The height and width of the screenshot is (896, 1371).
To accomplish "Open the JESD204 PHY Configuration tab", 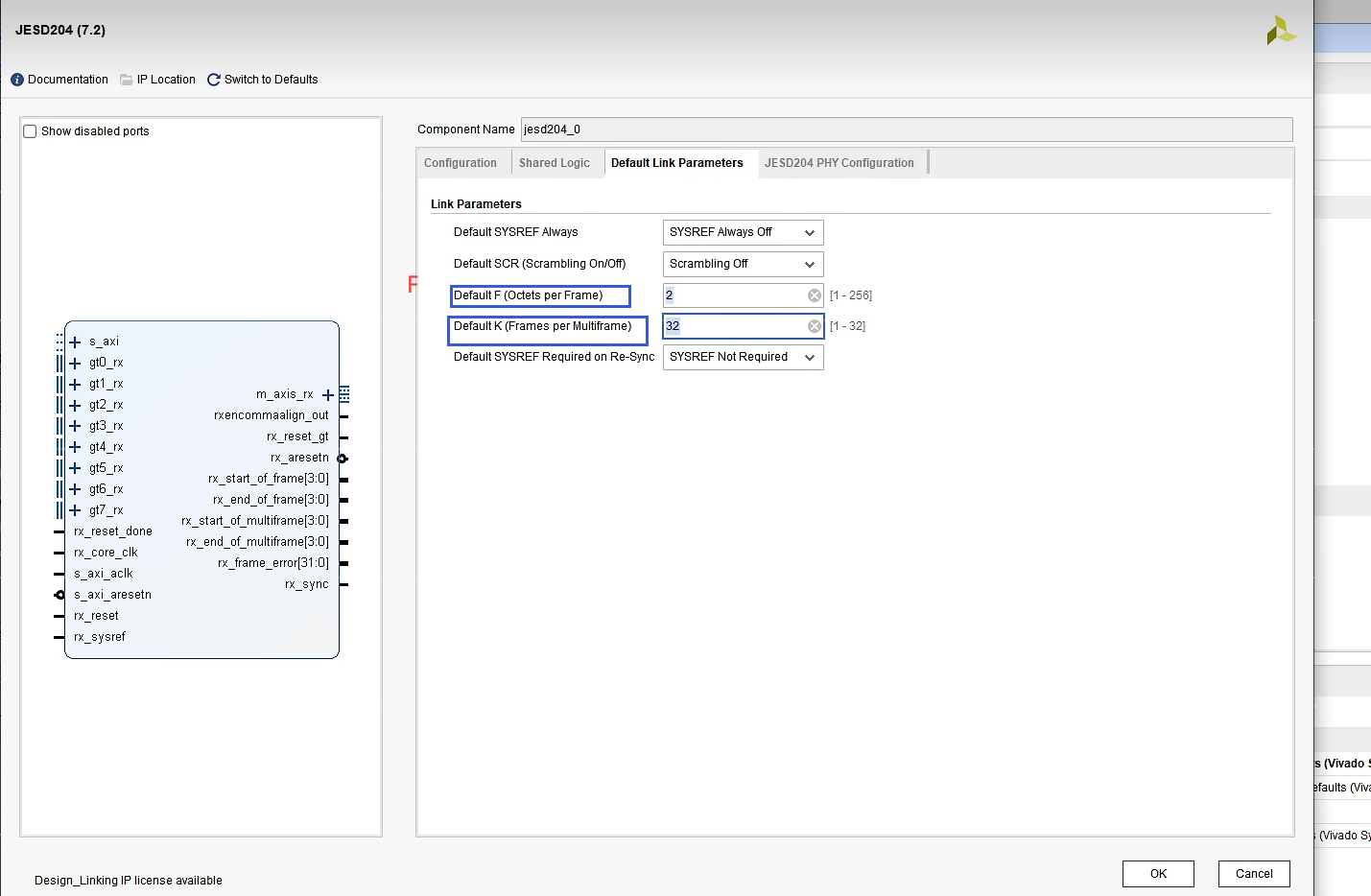I will tap(839, 163).
